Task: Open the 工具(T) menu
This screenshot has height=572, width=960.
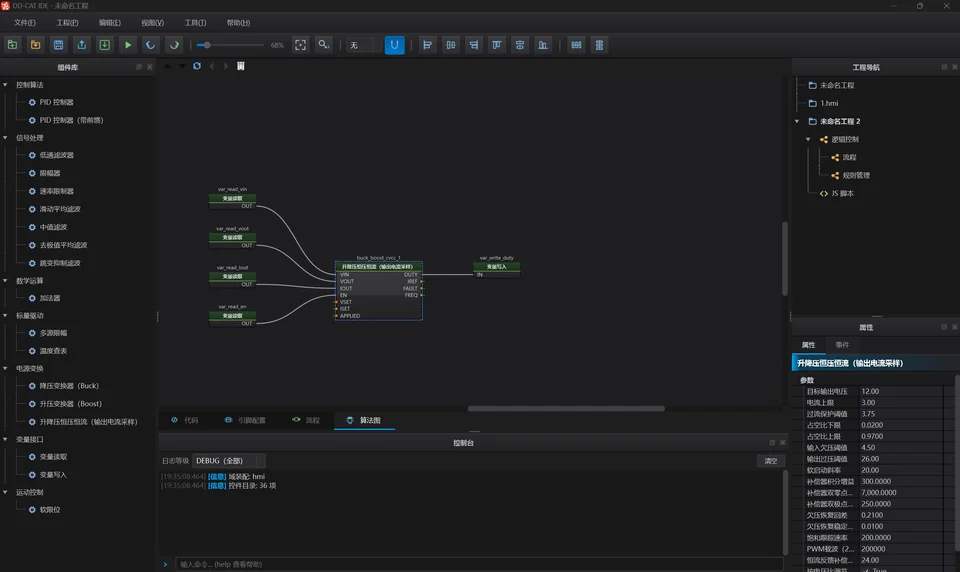Action: coord(195,23)
